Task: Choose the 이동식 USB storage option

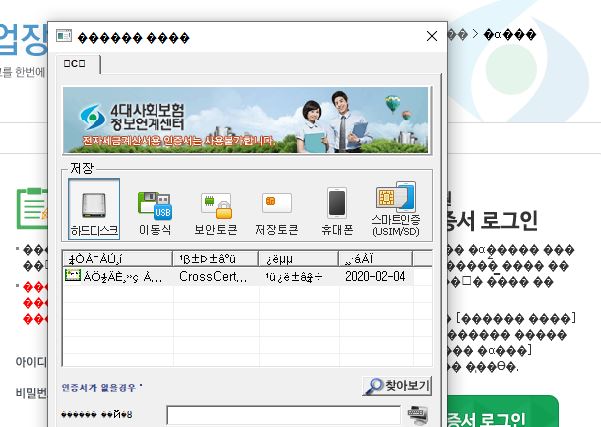Action: (x=155, y=213)
